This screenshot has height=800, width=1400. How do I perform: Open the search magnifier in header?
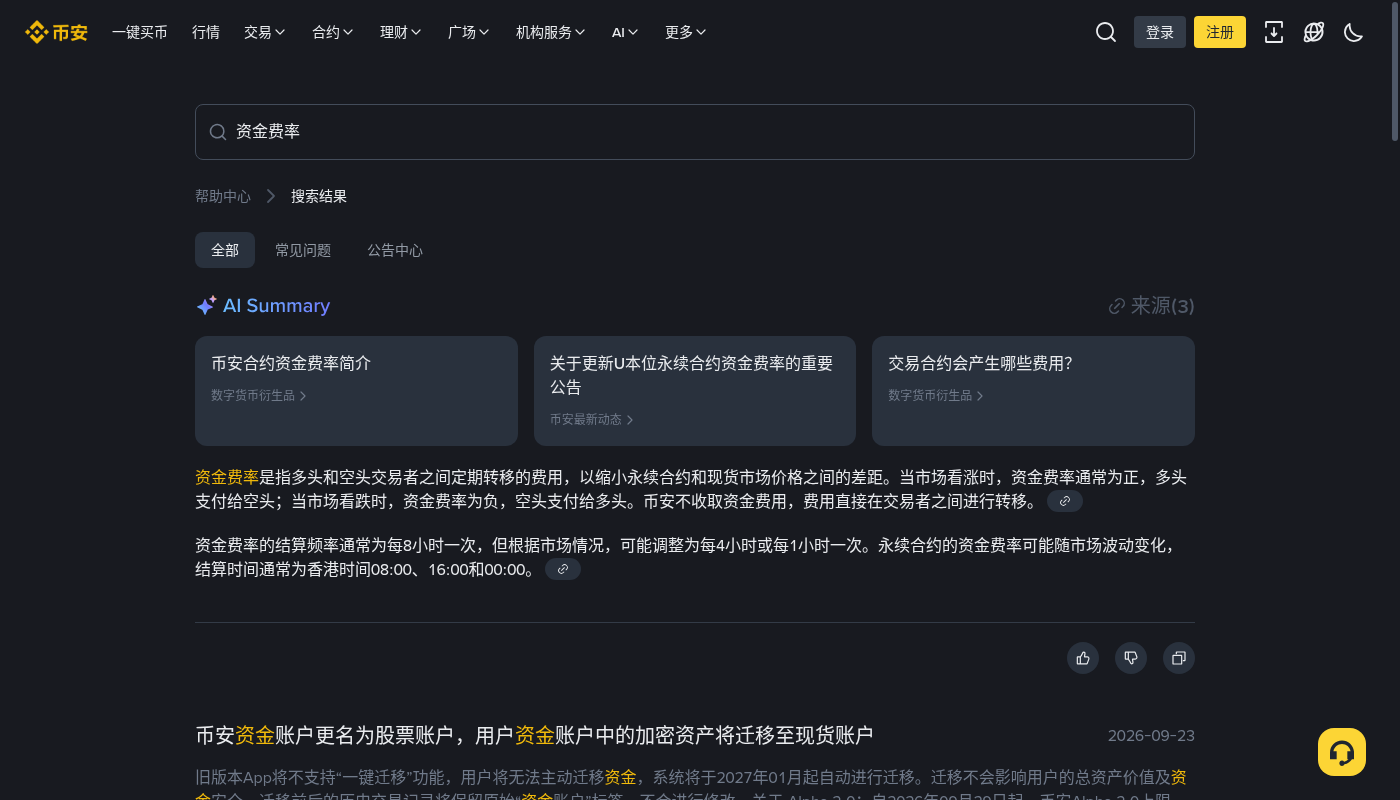(1106, 32)
